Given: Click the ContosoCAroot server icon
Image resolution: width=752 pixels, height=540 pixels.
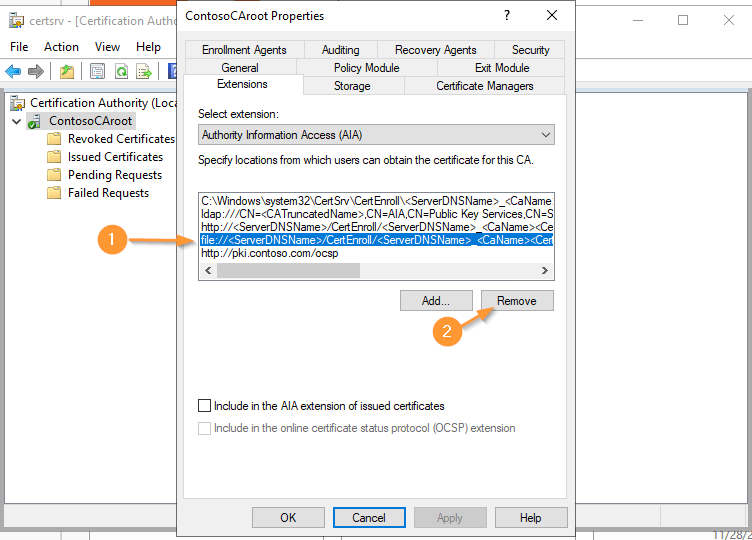Looking at the screenshot, I should tap(34, 121).
